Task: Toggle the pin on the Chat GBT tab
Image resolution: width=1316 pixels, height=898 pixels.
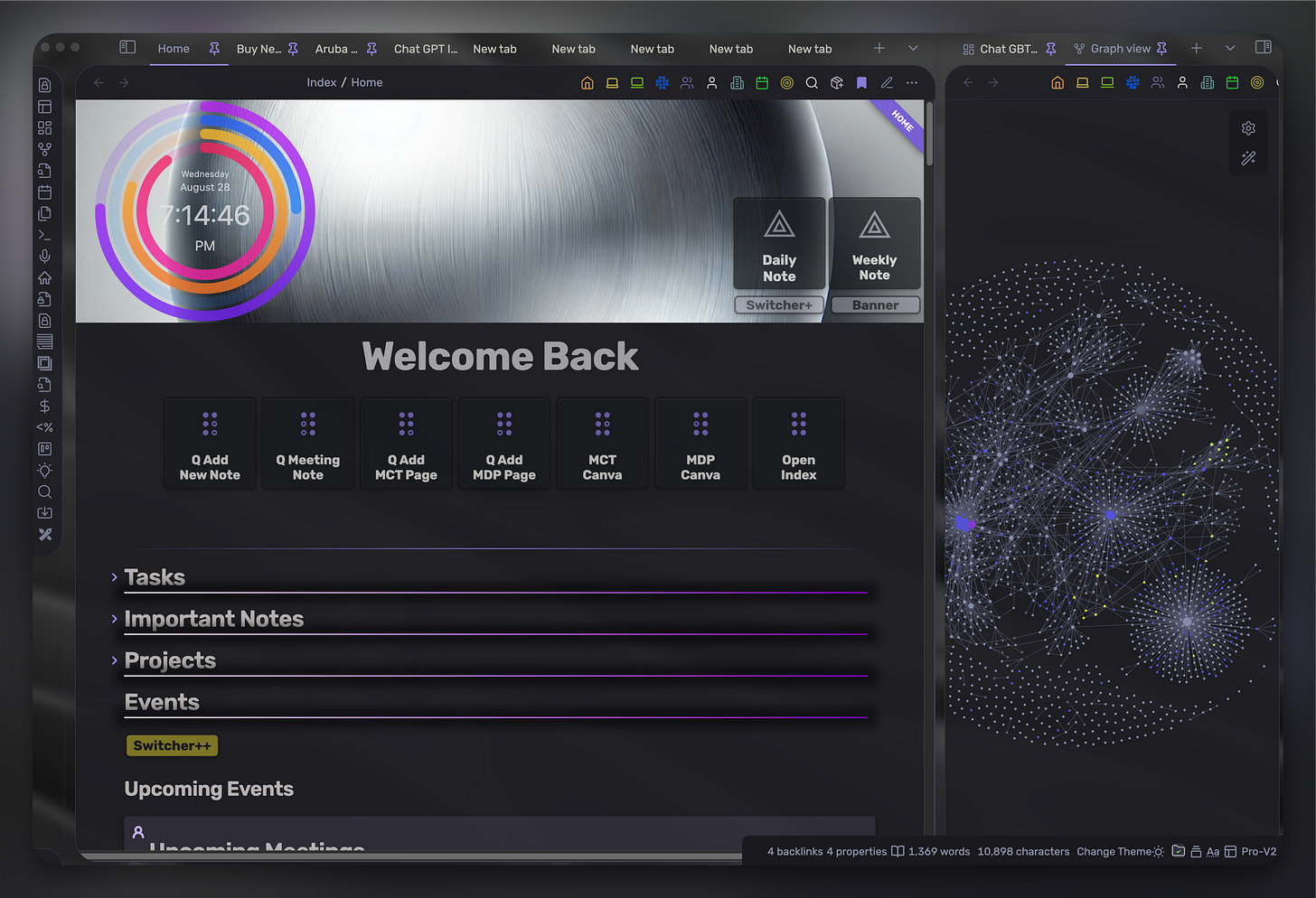Action: click(x=1051, y=49)
